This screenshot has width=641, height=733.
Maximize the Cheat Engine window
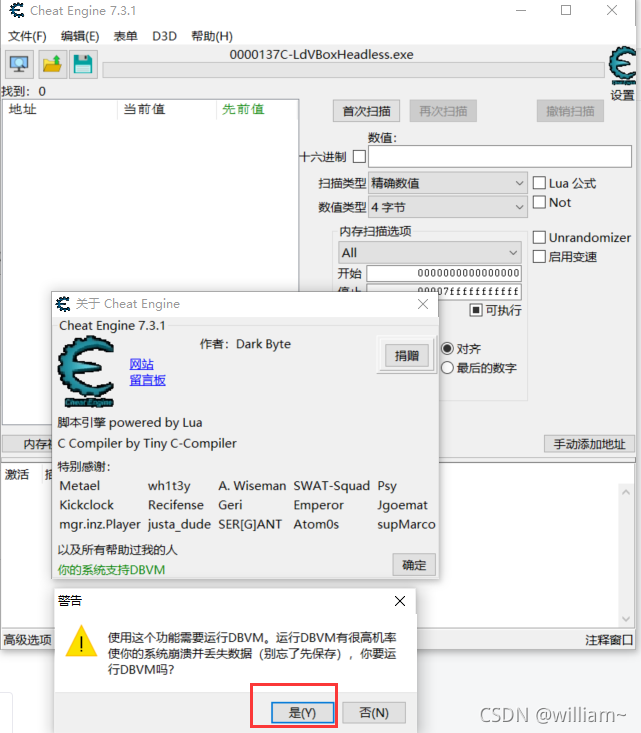566,10
